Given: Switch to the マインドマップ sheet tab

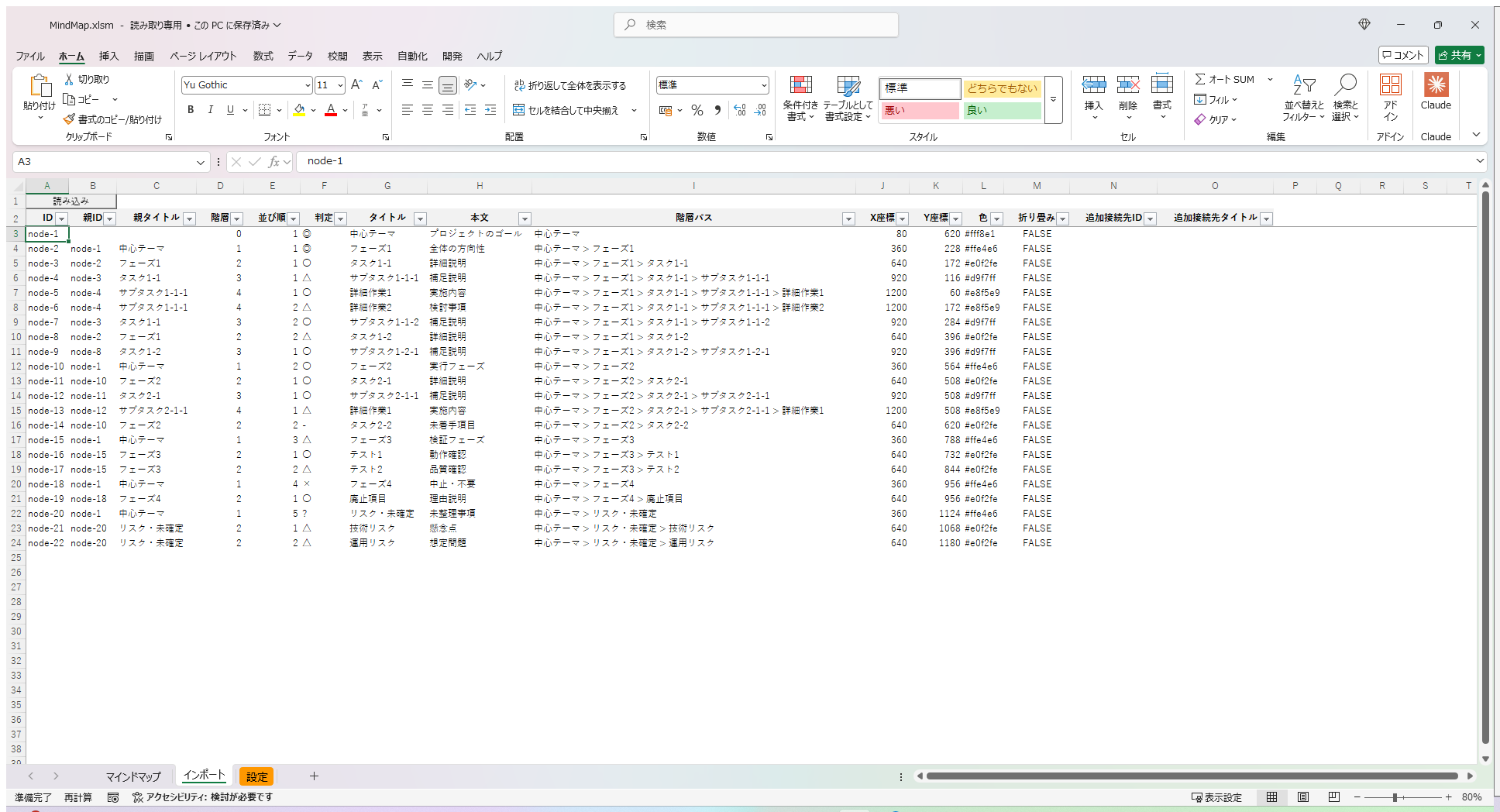Looking at the screenshot, I should point(133,776).
